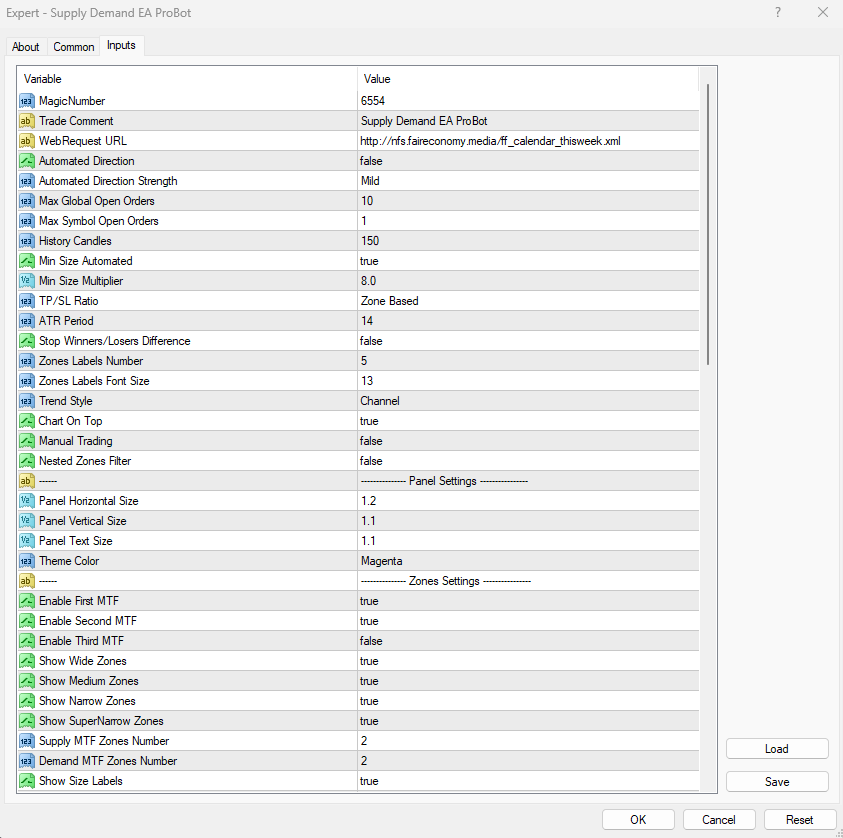The image size is (843, 838).
Task: Click the icon beside TP/SL Ratio
Action: coord(26,301)
